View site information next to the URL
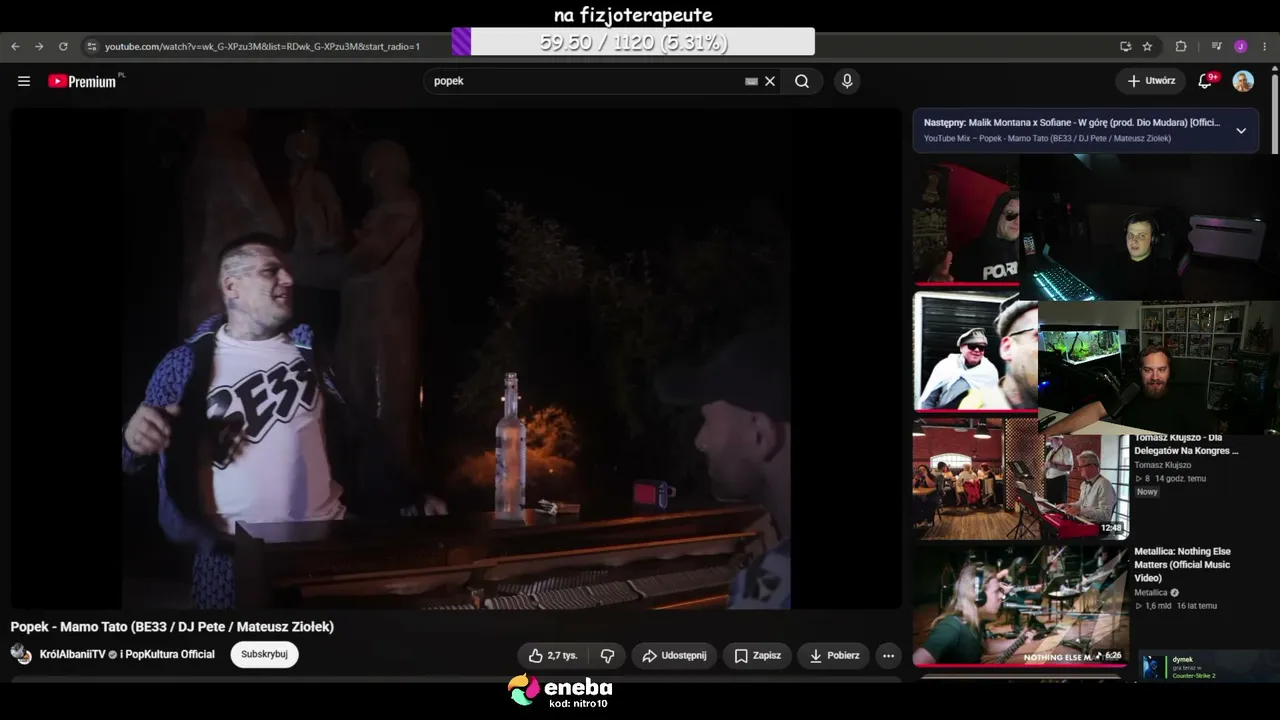The image size is (1280, 720). [x=91, y=46]
